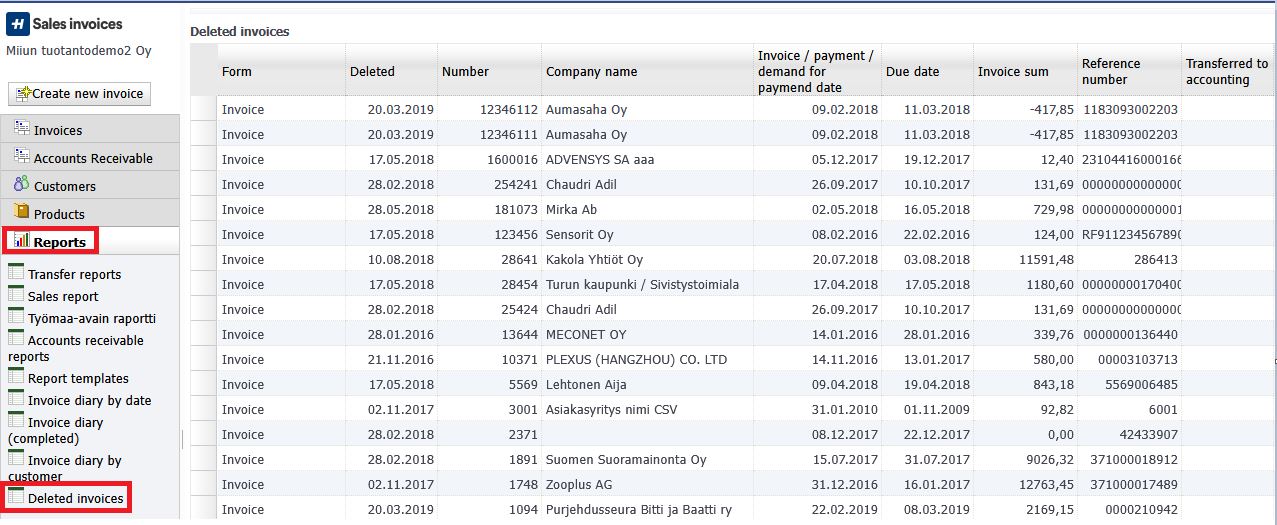The image size is (1277, 525).
Task: Open the Report templates link
Action: click(78, 378)
